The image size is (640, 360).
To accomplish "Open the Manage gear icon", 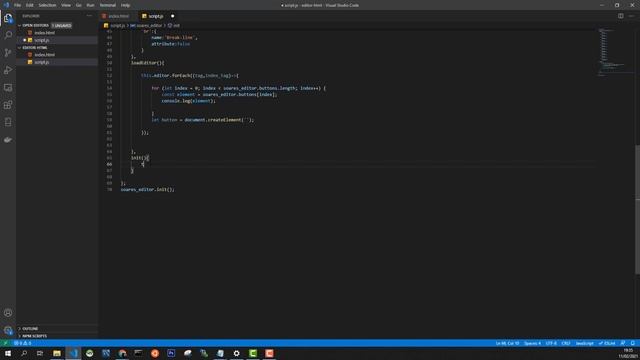I will (8, 330).
